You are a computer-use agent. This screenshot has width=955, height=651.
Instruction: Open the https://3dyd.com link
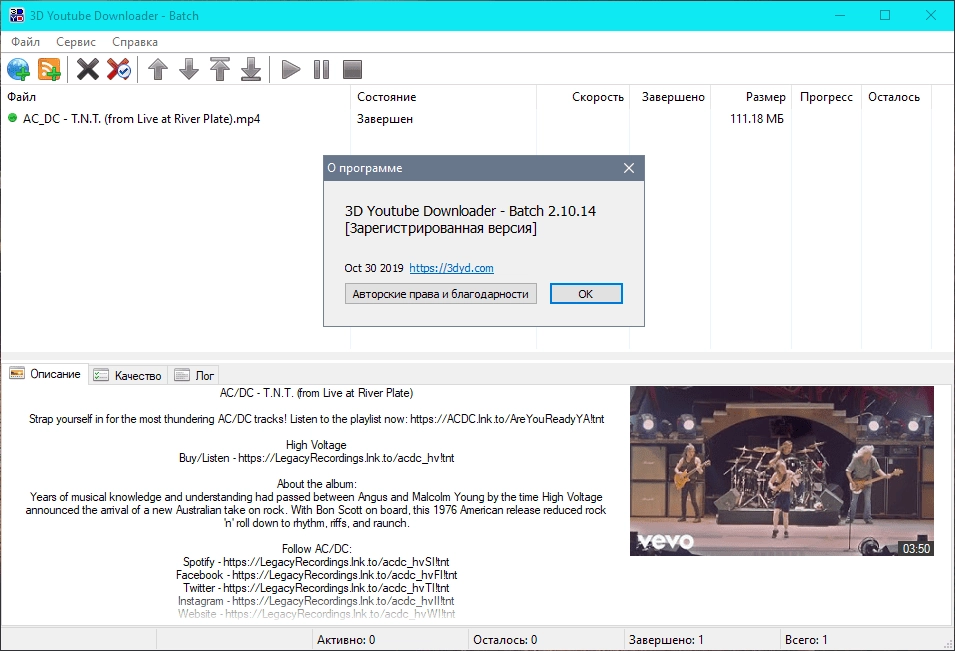click(x=451, y=268)
